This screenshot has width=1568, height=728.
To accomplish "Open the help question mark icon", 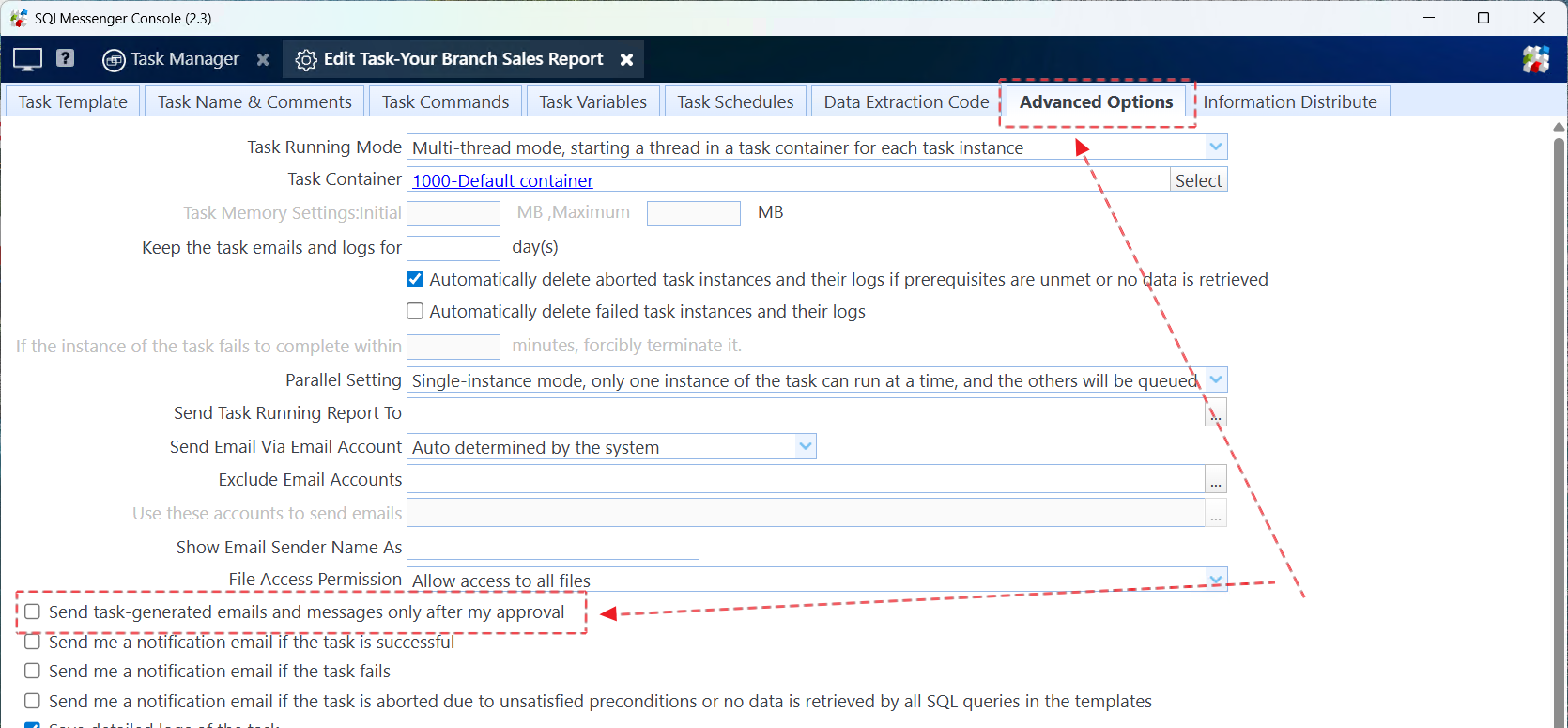I will [65, 58].
